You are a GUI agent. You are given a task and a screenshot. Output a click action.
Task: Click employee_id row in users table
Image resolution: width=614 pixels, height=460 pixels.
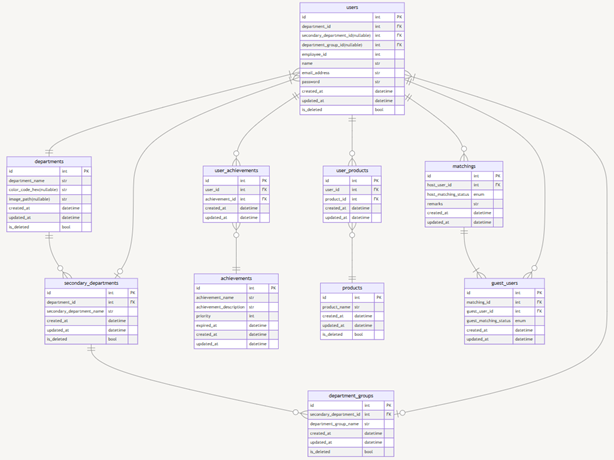352,54
